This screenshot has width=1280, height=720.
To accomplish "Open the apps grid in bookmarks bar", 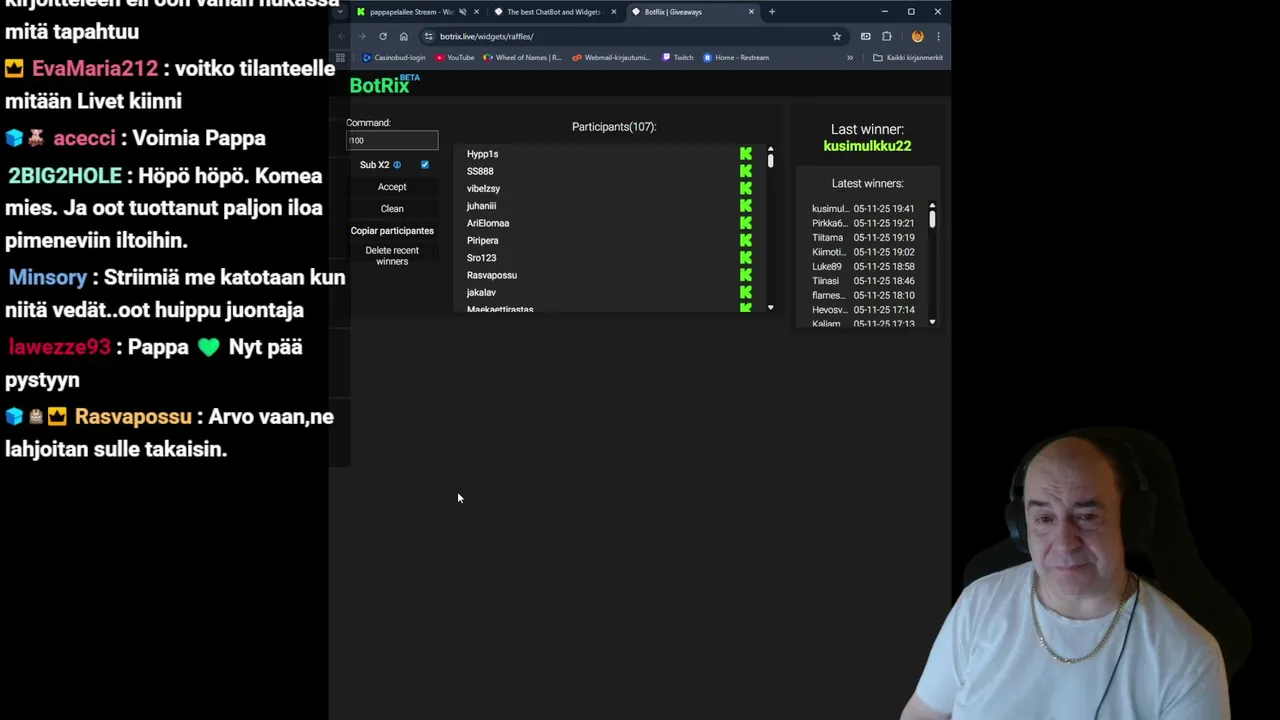I will (x=340, y=57).
